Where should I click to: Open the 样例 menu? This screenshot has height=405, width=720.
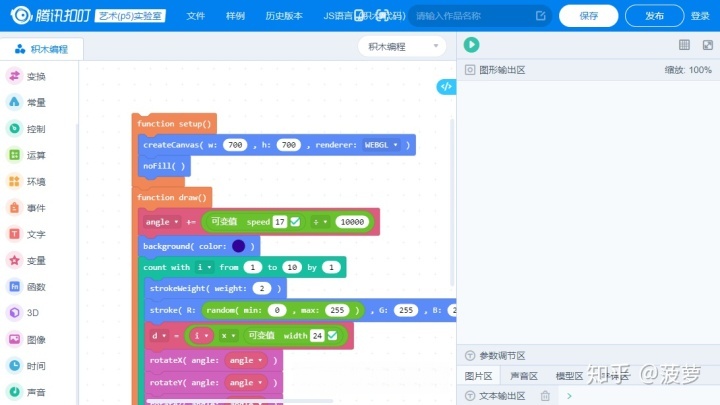(x=235, y=16)
